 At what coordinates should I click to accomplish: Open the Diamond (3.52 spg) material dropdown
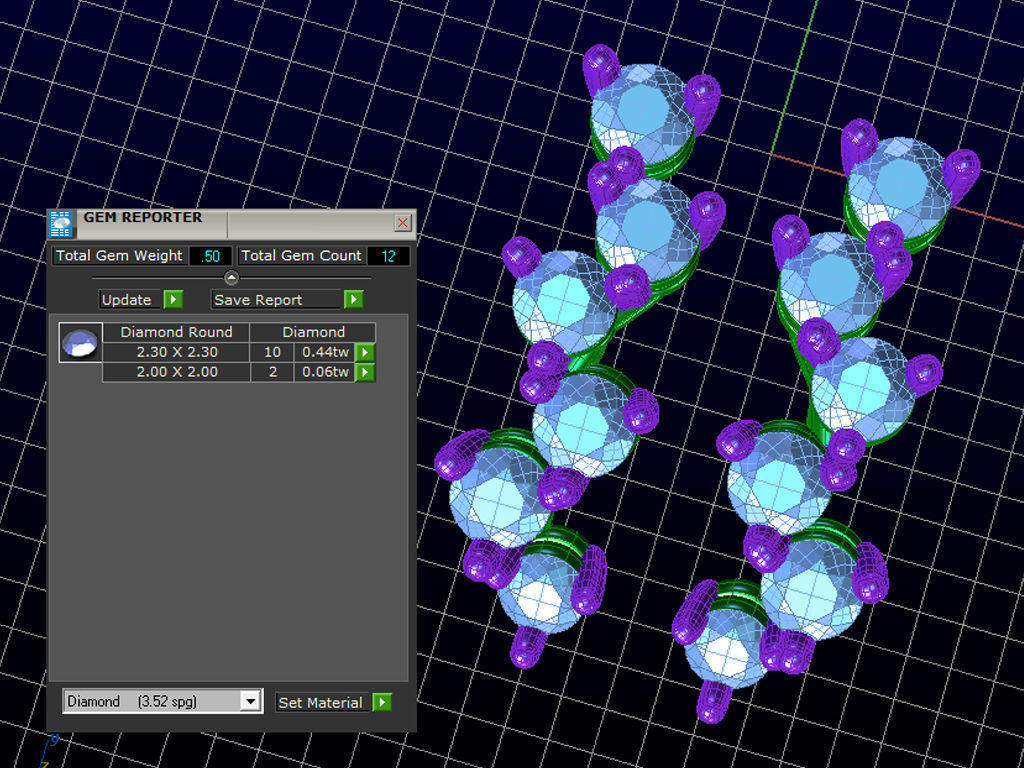coord(249,701)
